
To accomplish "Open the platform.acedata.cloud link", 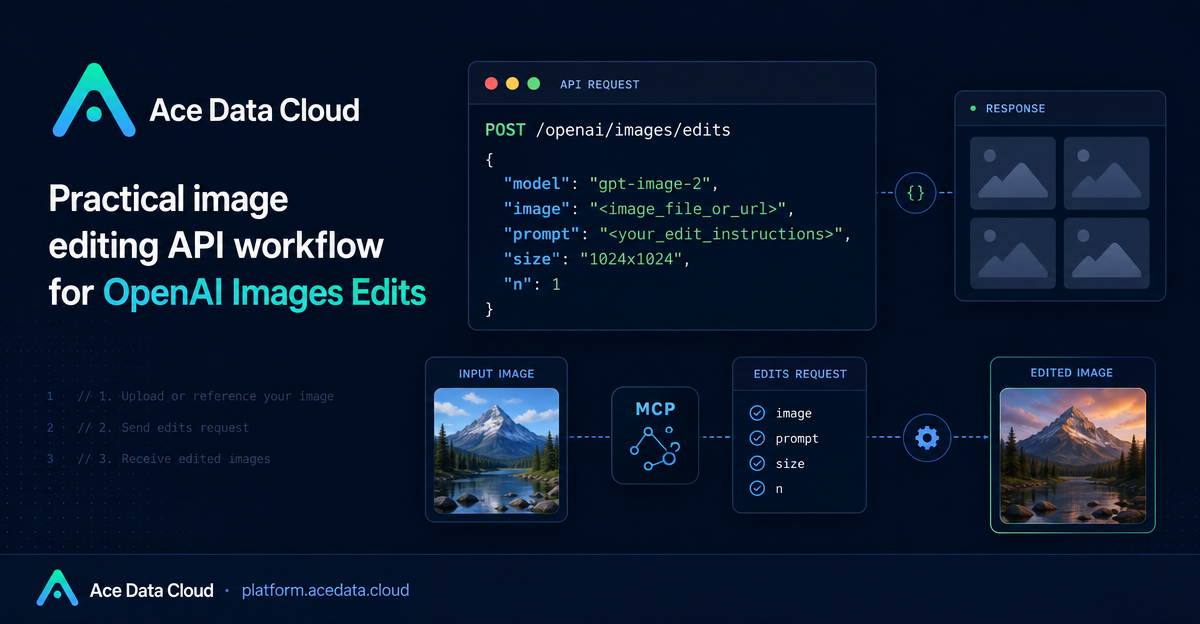I will tap(325, 590).
